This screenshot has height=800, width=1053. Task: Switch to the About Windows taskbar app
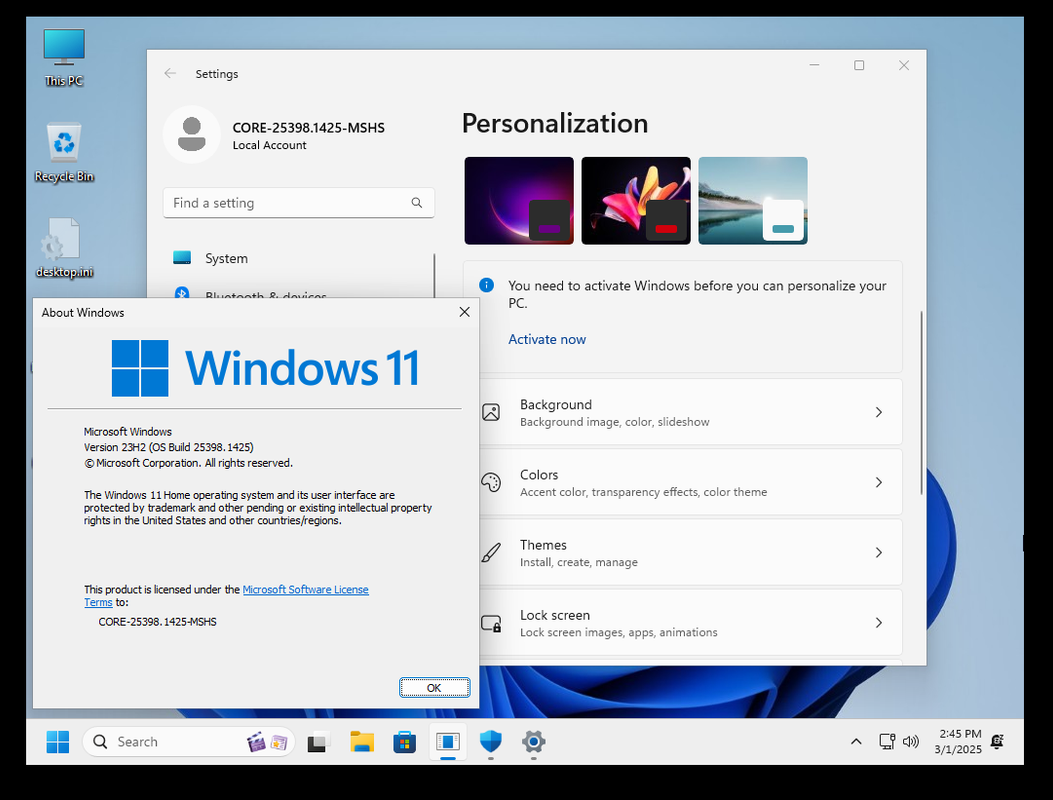click(448, 742)
